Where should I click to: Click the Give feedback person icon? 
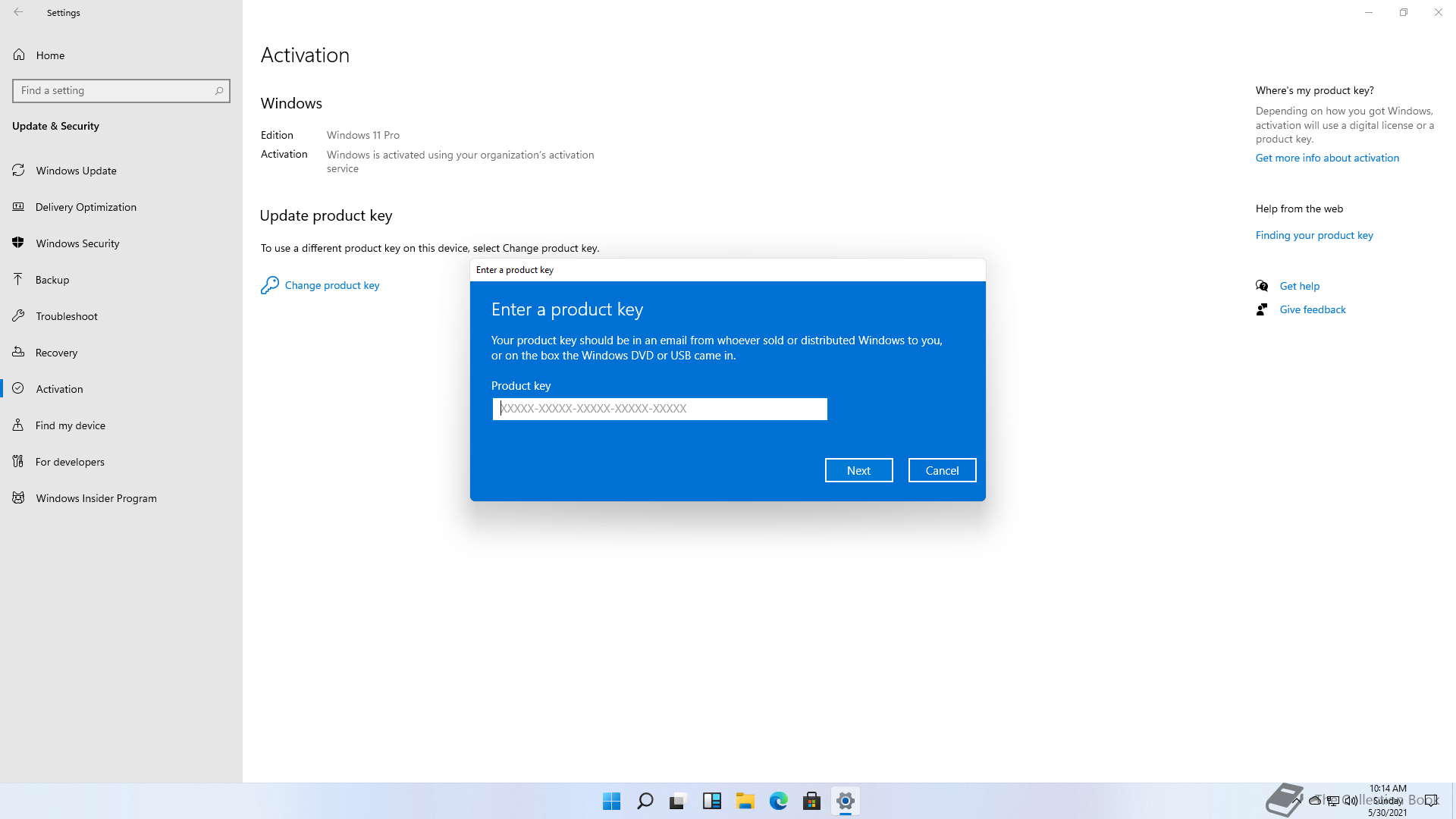(1262, 309)
